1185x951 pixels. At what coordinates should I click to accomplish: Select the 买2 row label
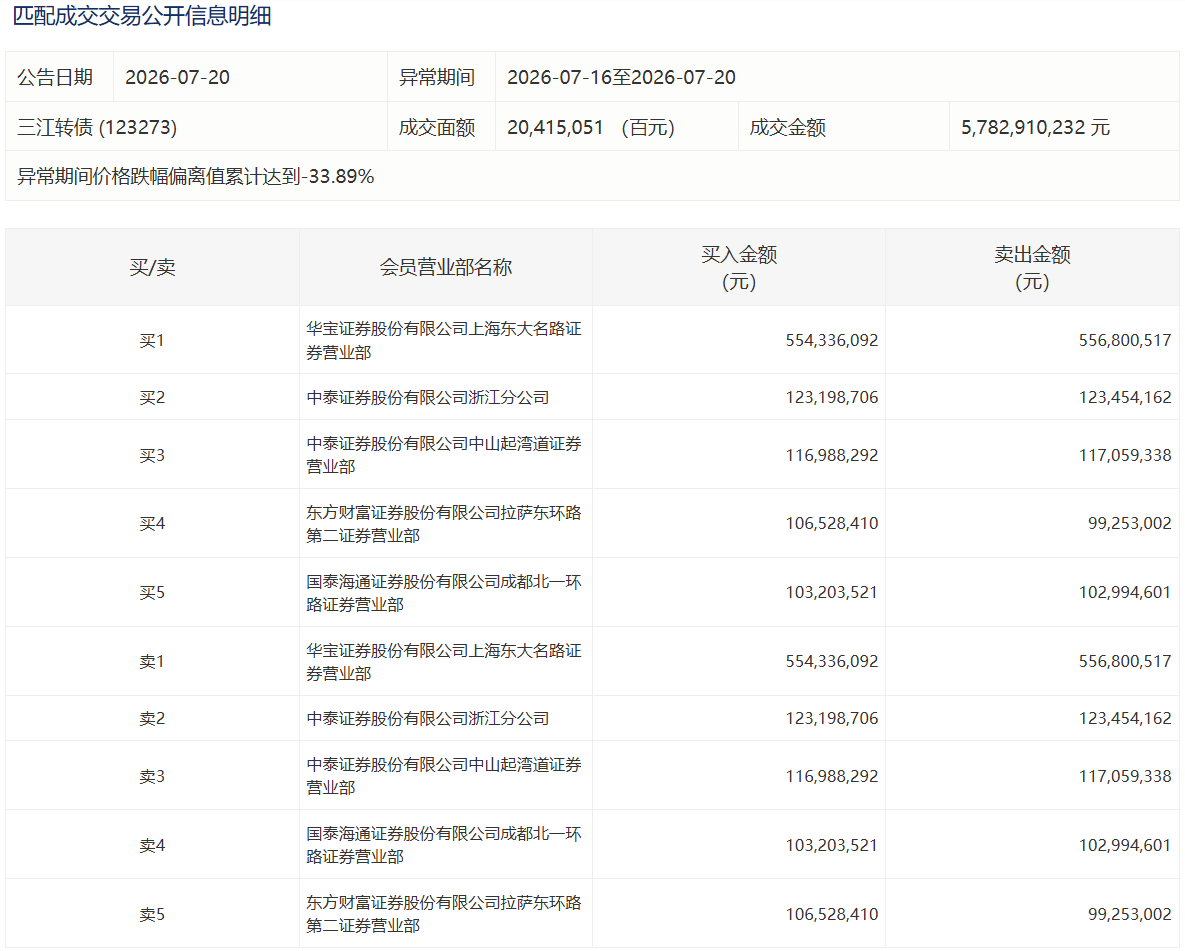tap(152, 398)
